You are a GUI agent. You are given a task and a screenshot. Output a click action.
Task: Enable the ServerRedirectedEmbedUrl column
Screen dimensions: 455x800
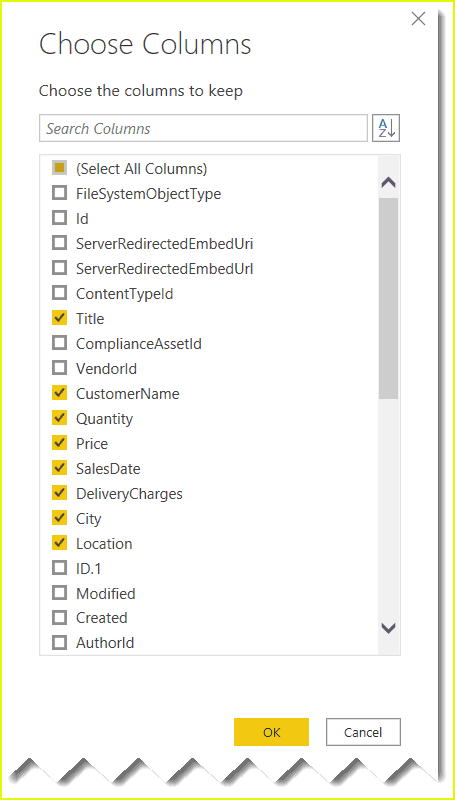pyautogui.click(x=60, y=268)
